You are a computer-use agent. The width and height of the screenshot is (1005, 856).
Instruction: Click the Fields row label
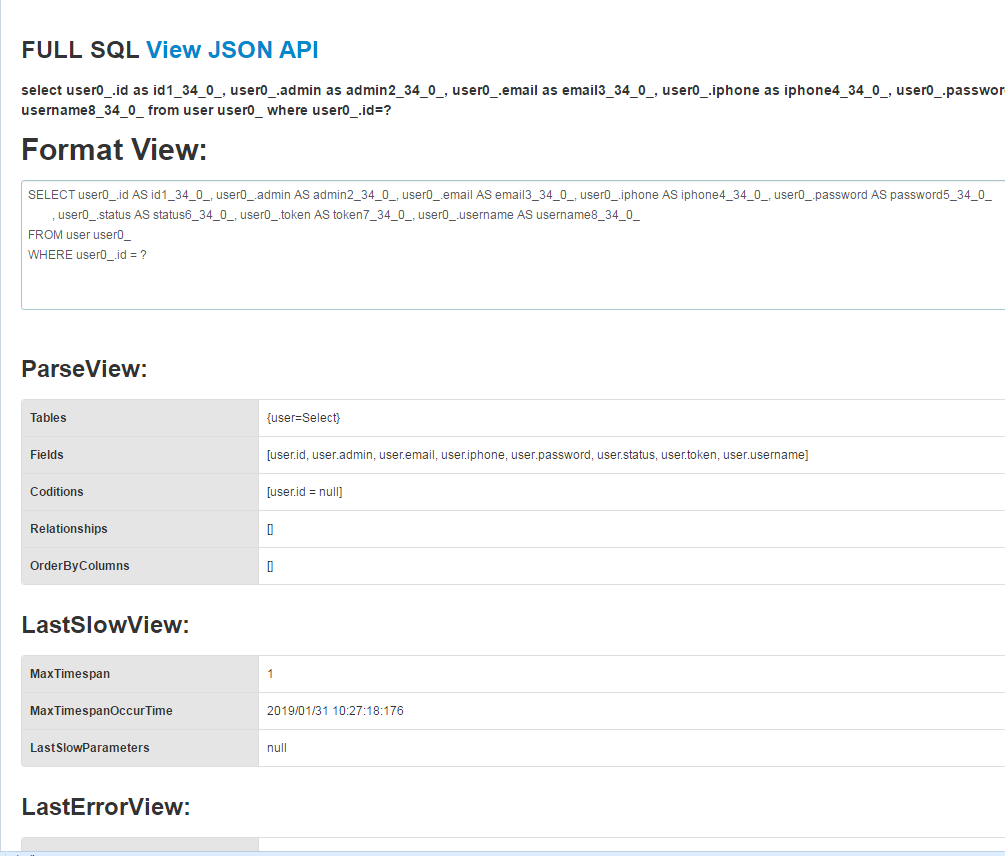pos(47,455)
